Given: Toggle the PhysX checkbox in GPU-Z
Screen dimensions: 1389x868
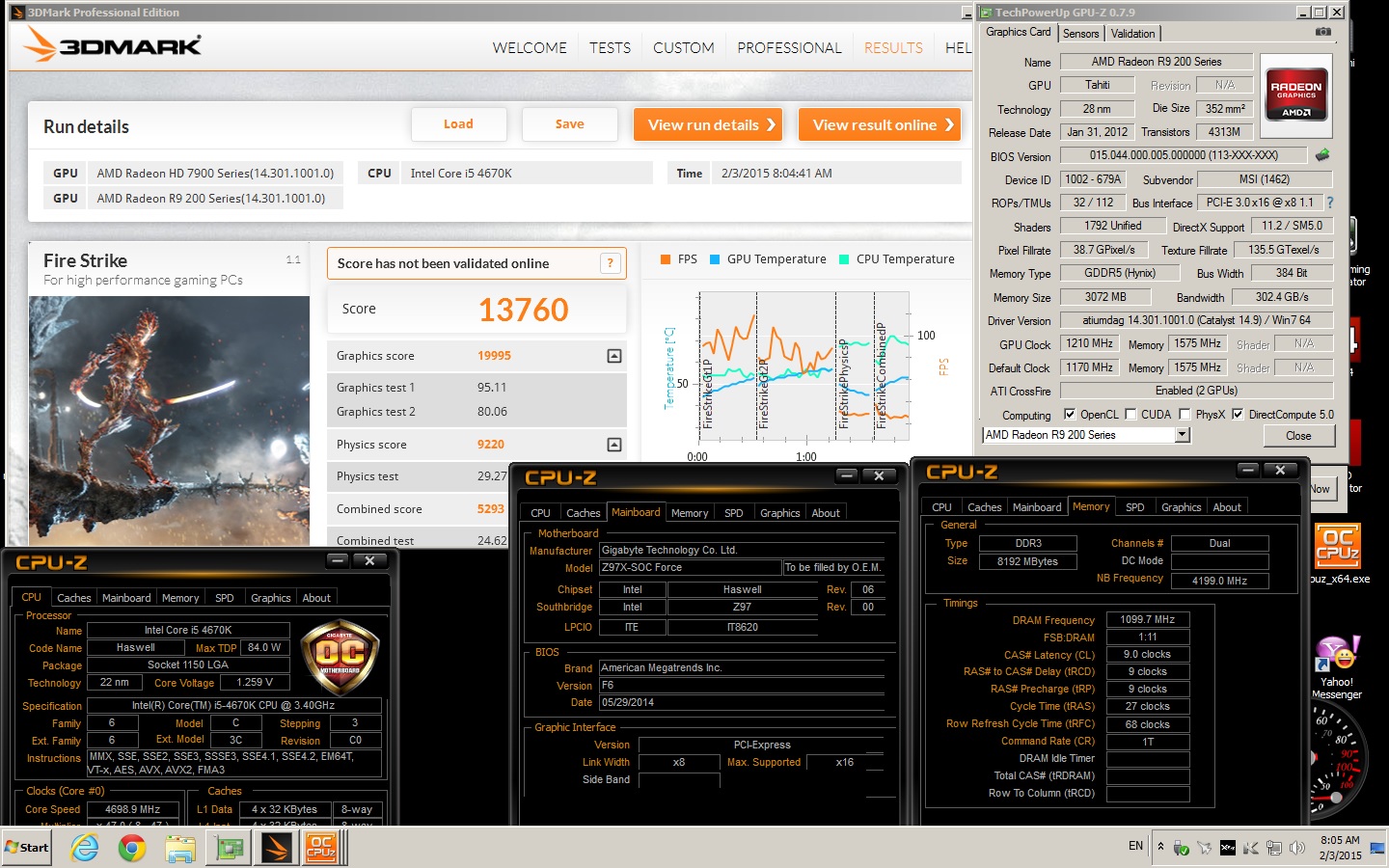Looking at the screenshot, I should coord(1185,414).
